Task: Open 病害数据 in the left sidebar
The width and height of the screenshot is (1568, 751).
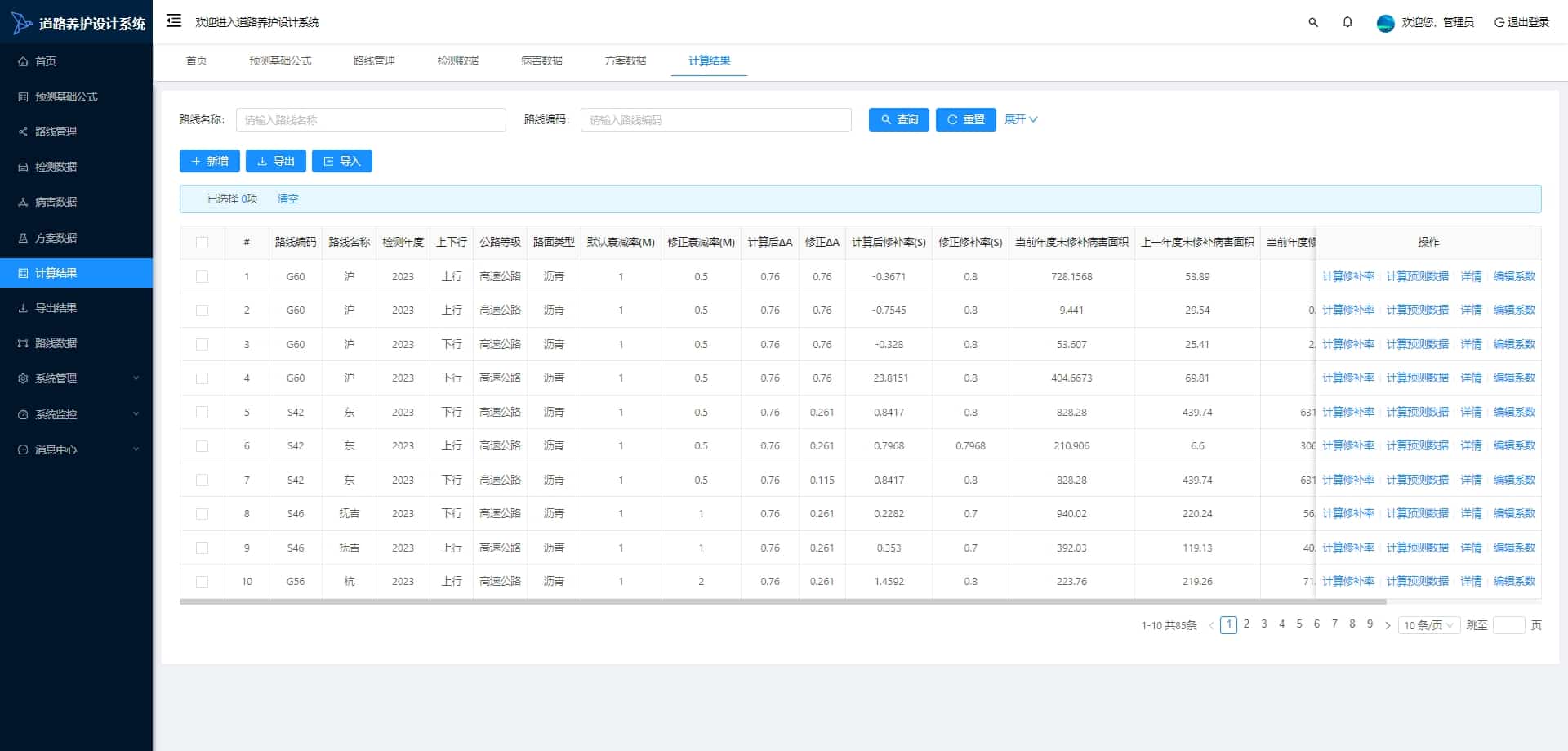Action: point(76,202)
